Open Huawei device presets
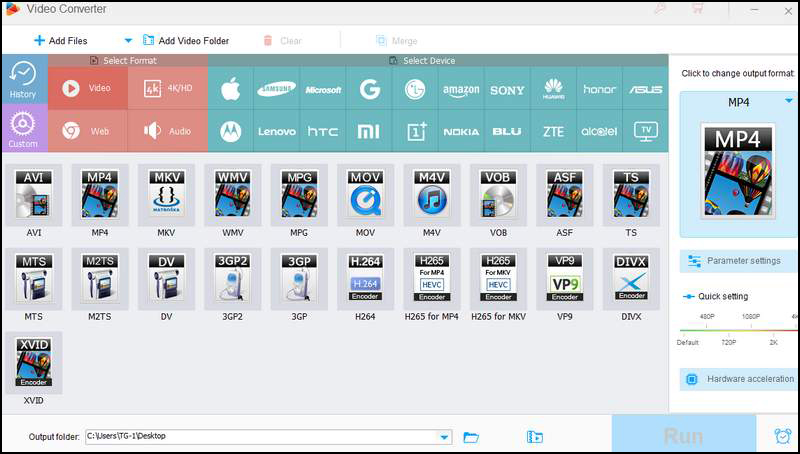This screenshot has width=800, height=454. pos(554,89)
